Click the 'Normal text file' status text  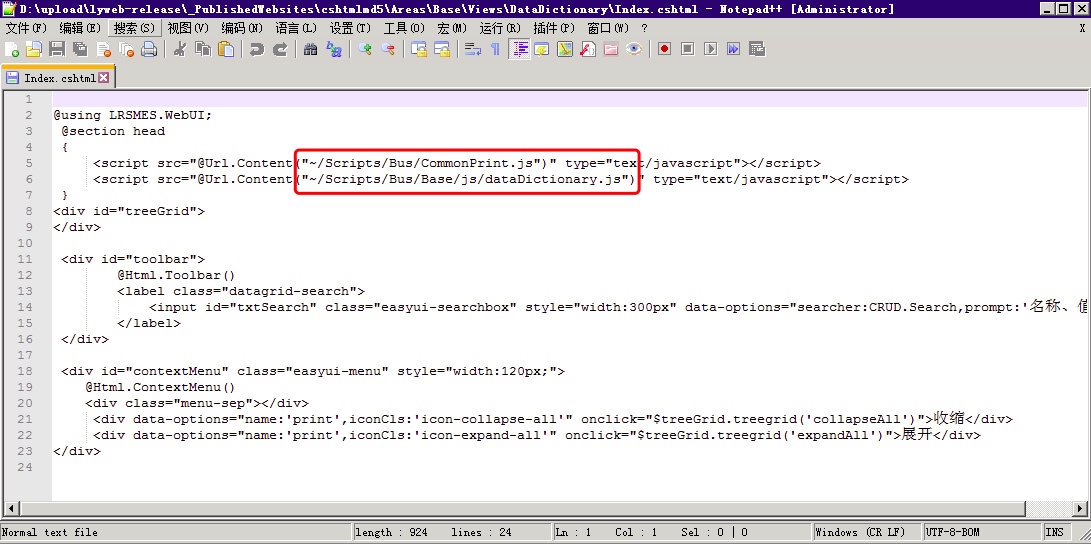(49, 532)
